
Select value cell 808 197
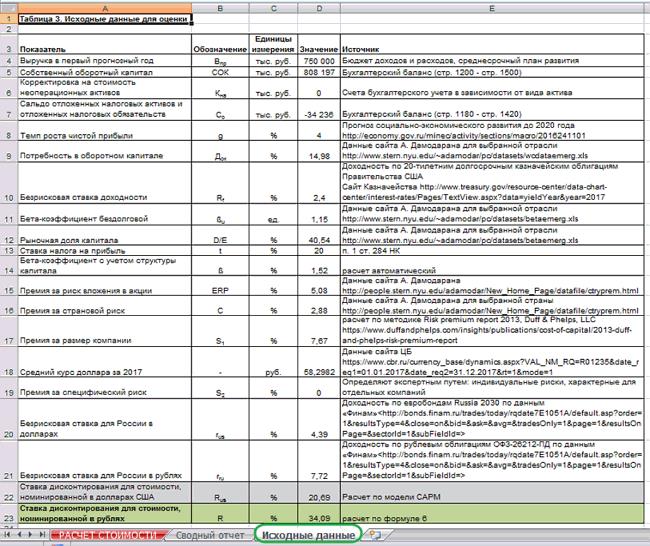click(319, 72)
